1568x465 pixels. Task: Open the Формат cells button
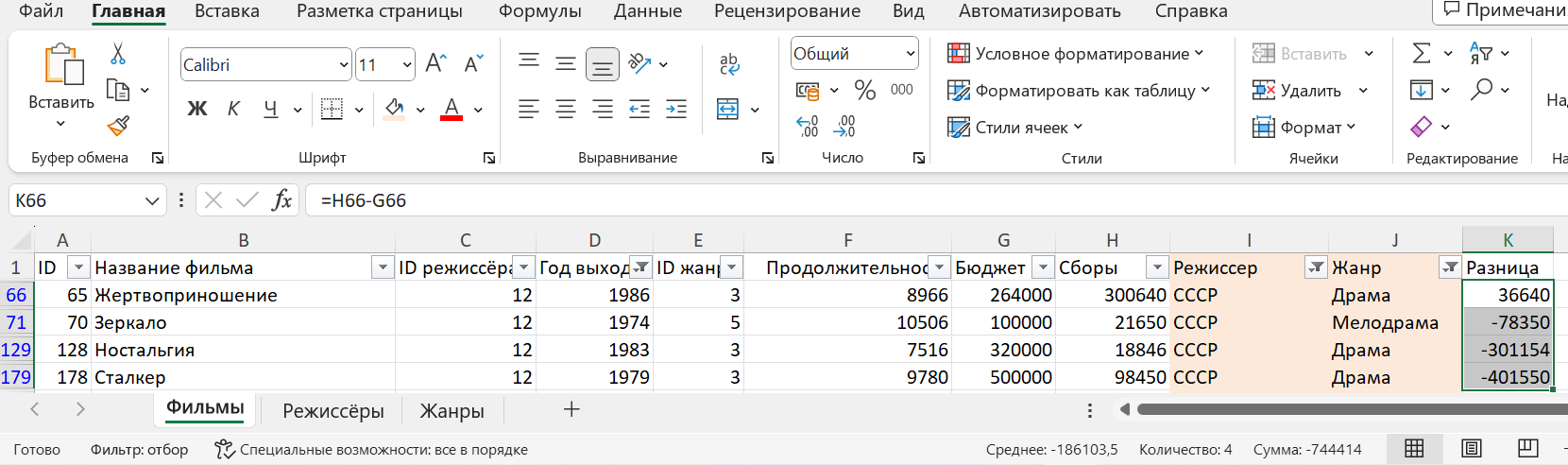1304,127
